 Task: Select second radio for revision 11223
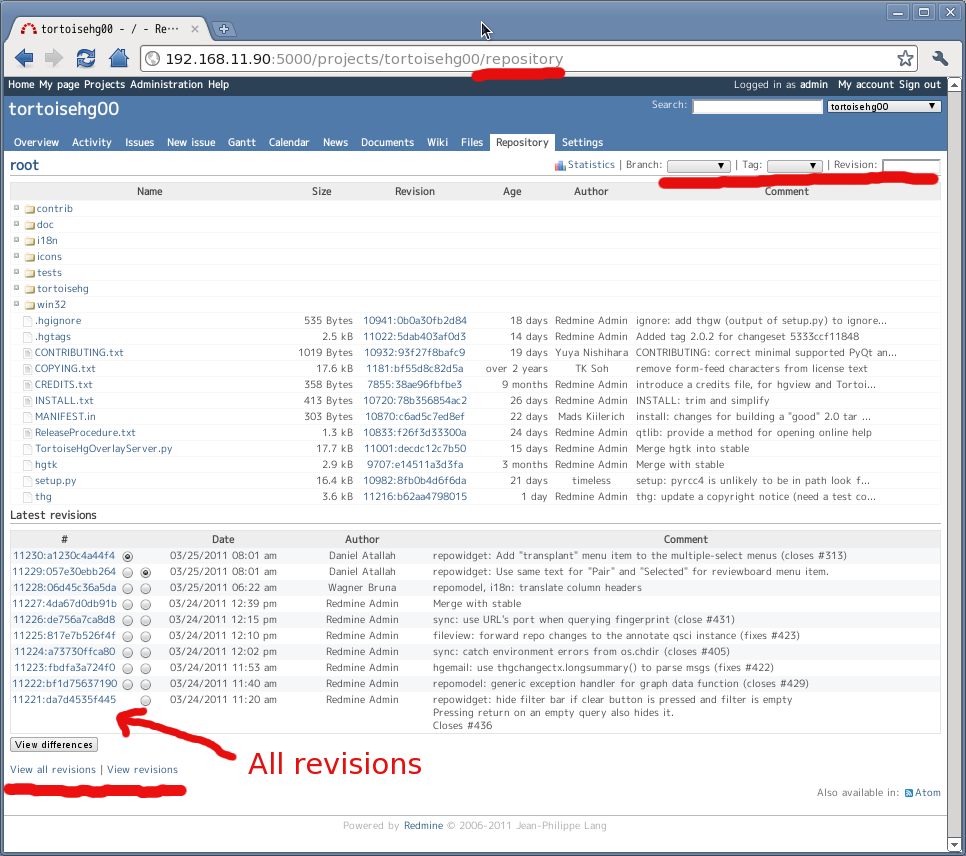click(145, 669)
